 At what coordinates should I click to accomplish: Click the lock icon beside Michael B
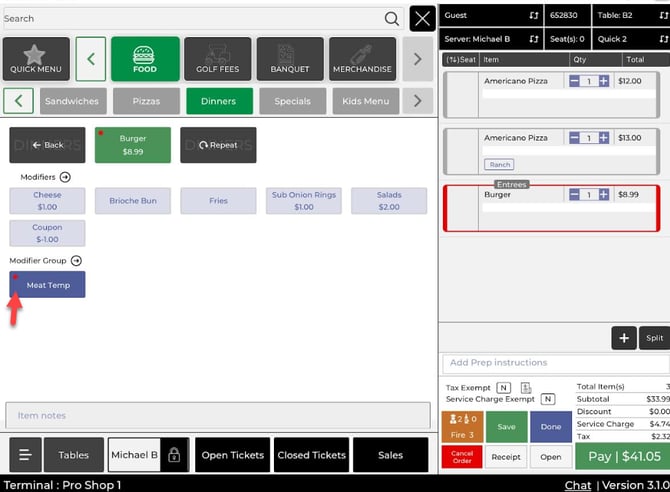[174, 455]
